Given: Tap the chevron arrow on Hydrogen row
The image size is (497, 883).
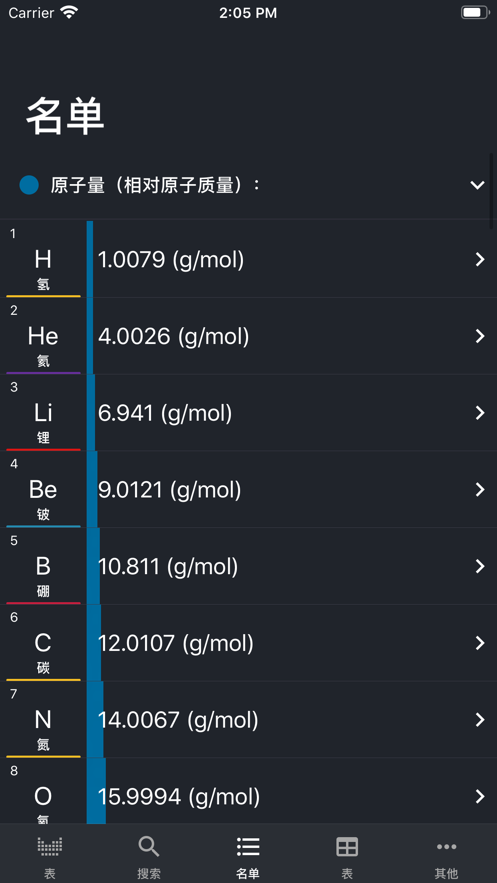Looking at the screenshot, I should tap(480, 260).
